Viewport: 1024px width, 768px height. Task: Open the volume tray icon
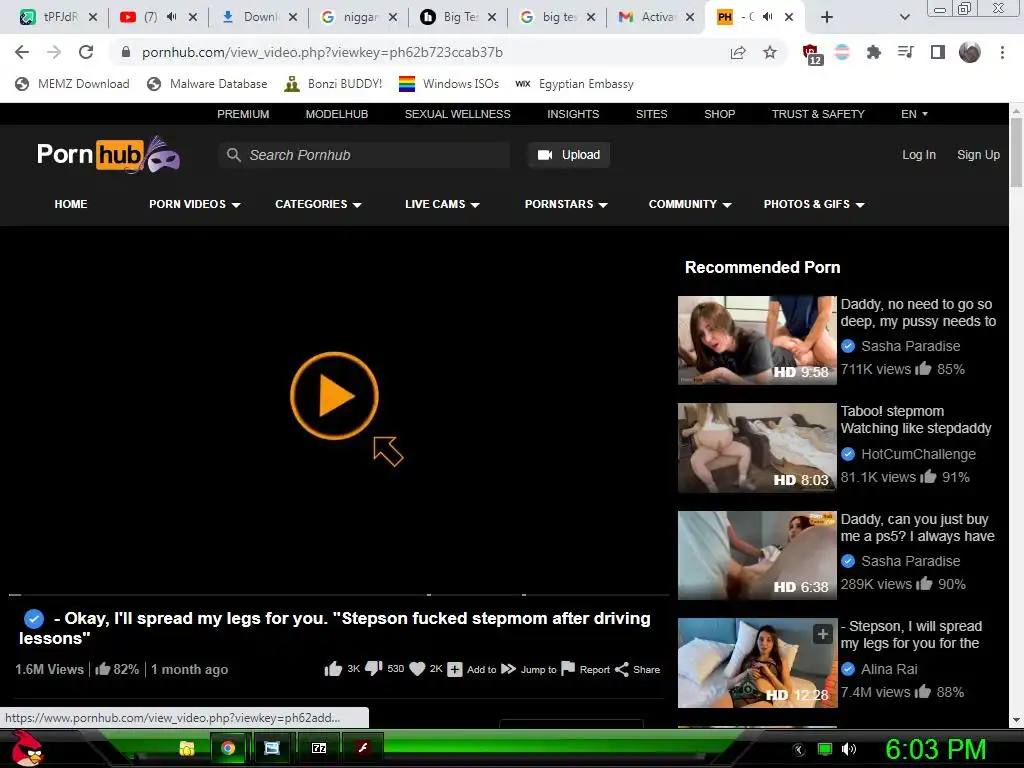pyautogui.click(x=848, y=749)
